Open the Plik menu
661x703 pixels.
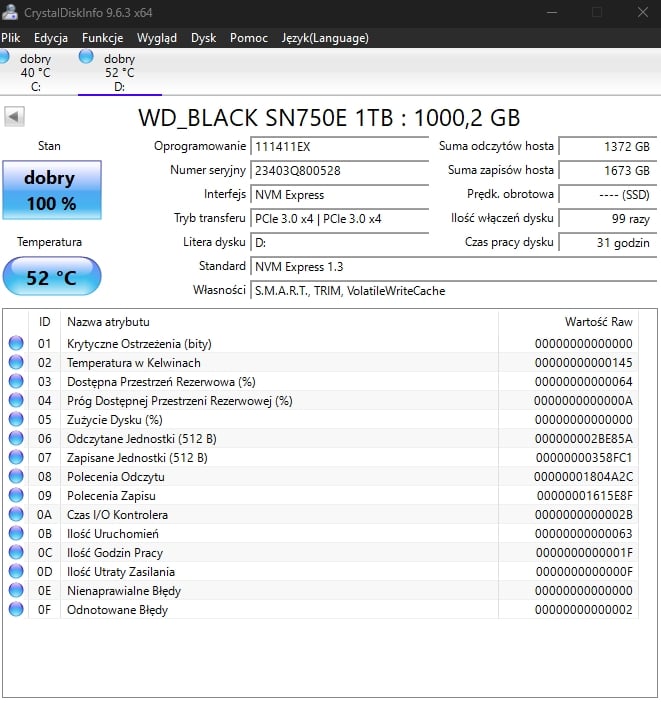tap(11, 38)
